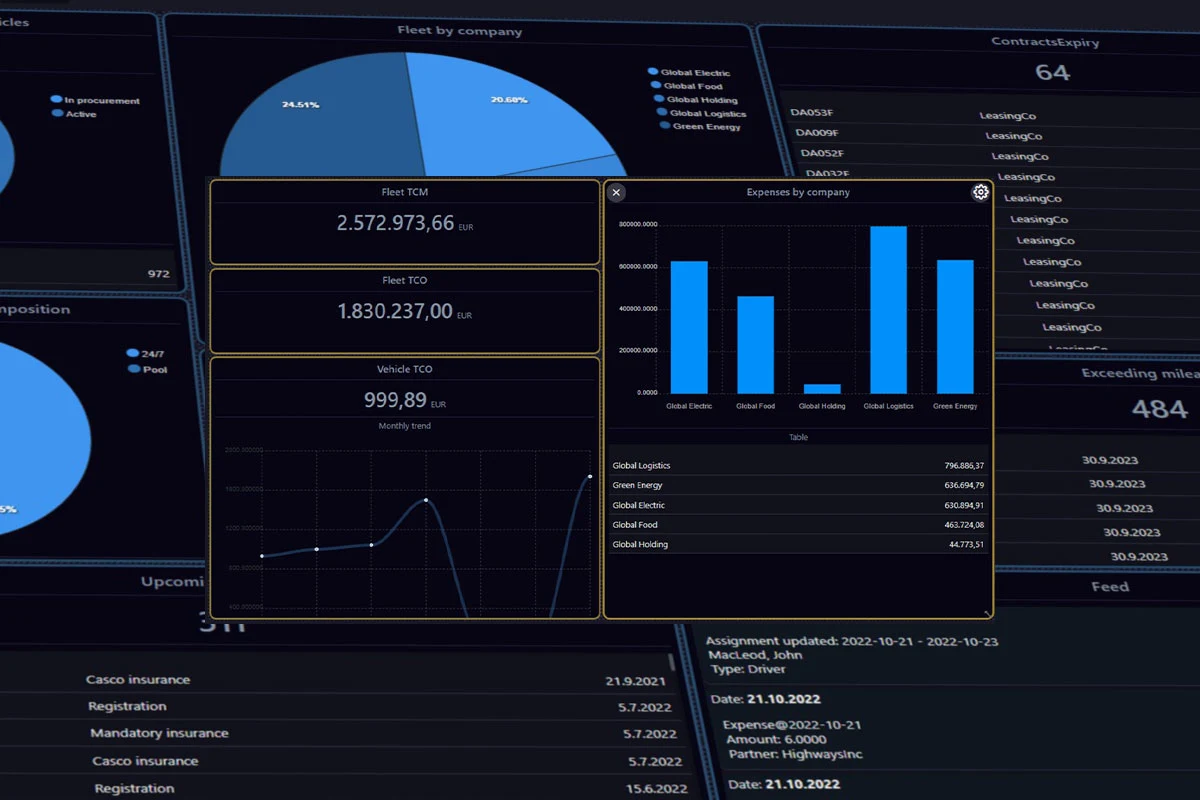Toggle Global Electric legend entry in Fleet by company
The image size is (1200, 800).
coord(689,72)
